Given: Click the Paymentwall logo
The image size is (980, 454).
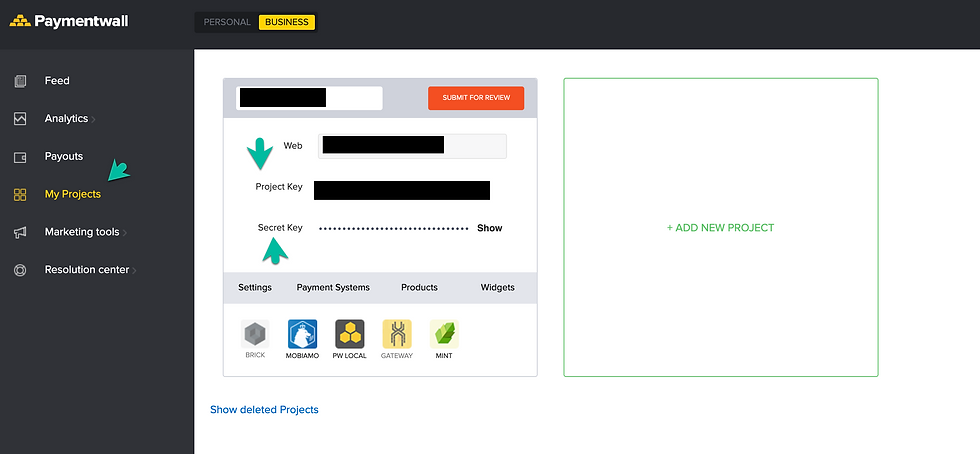Looking at the screenshot, I should 69,21.
